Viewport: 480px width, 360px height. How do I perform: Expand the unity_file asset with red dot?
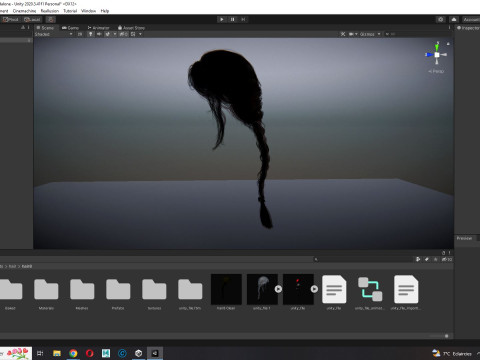(314, 289)
